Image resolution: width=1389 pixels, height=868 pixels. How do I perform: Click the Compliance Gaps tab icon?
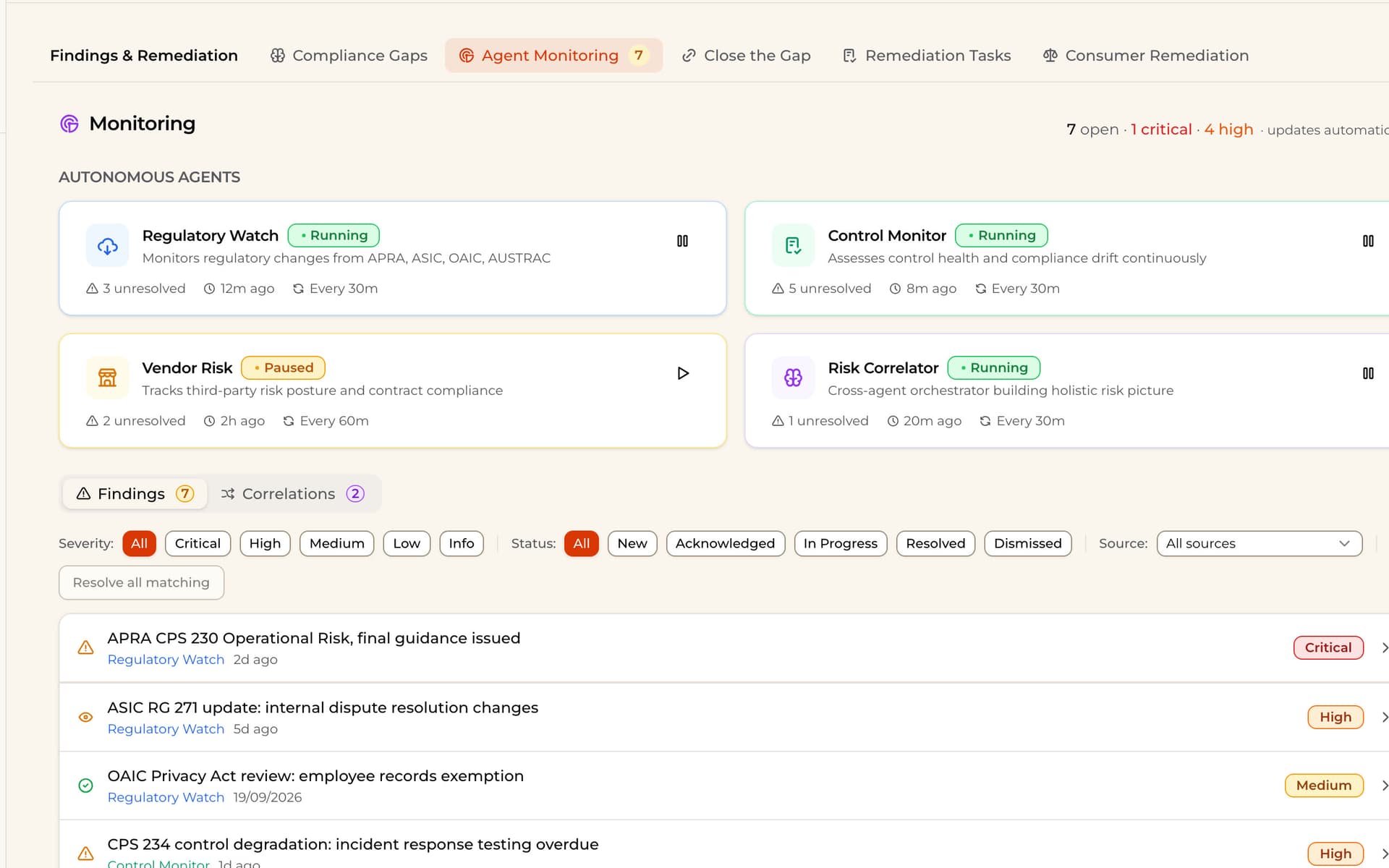click(278, 56)
